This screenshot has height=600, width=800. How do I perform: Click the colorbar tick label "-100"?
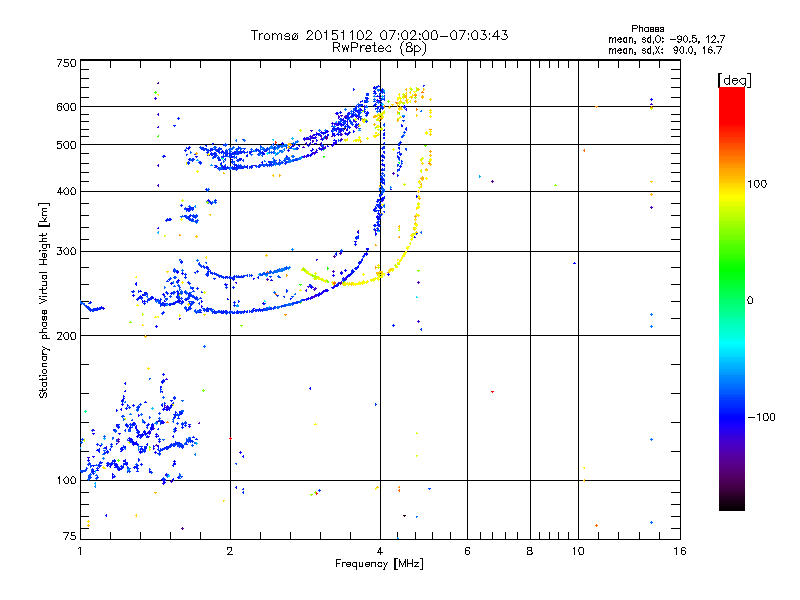click(x=761, y=417)
